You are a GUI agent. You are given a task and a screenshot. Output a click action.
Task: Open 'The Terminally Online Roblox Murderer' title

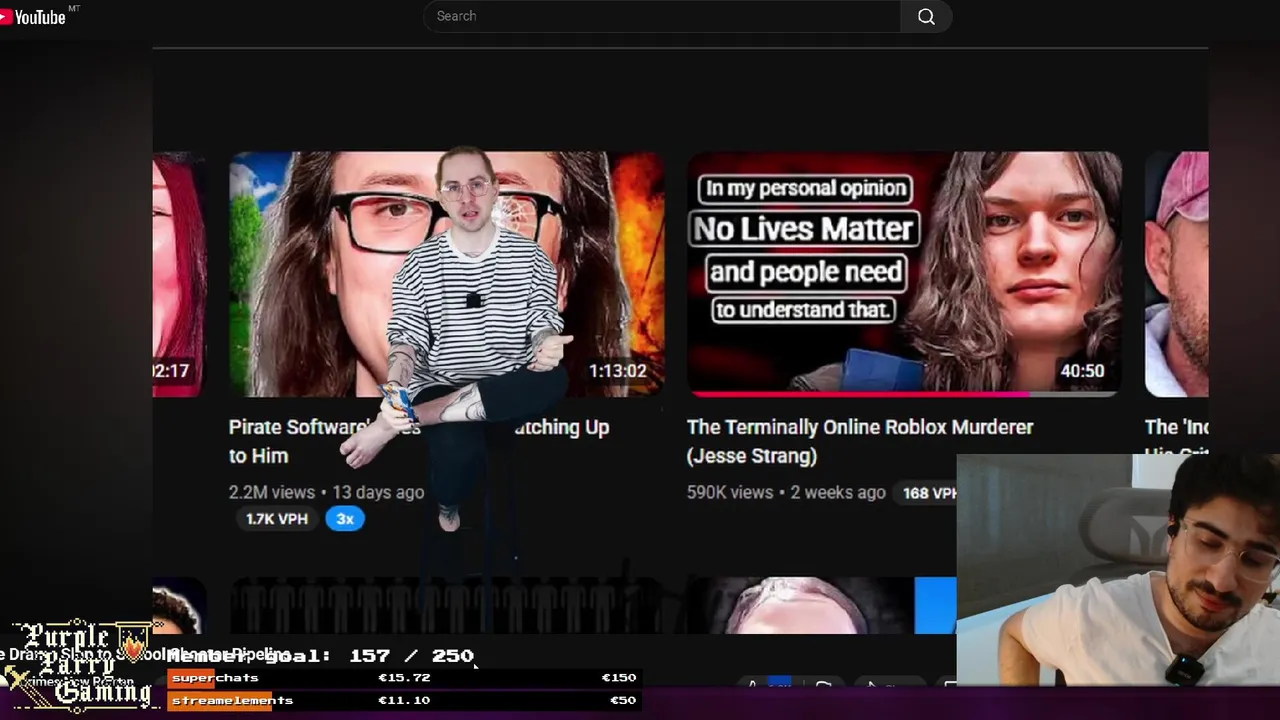(x=860, y=441)
